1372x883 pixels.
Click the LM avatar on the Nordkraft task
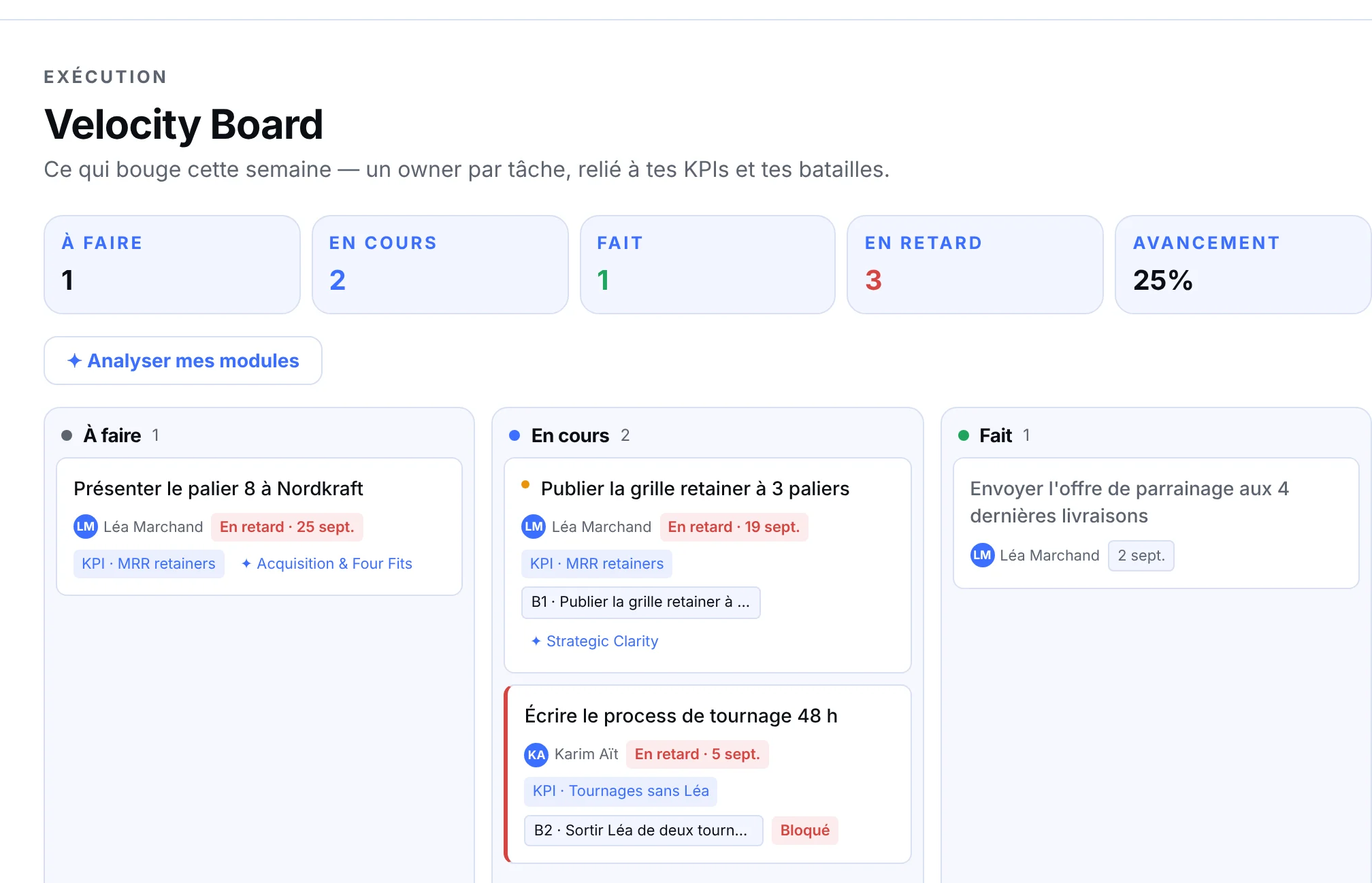tap(86, 527)
